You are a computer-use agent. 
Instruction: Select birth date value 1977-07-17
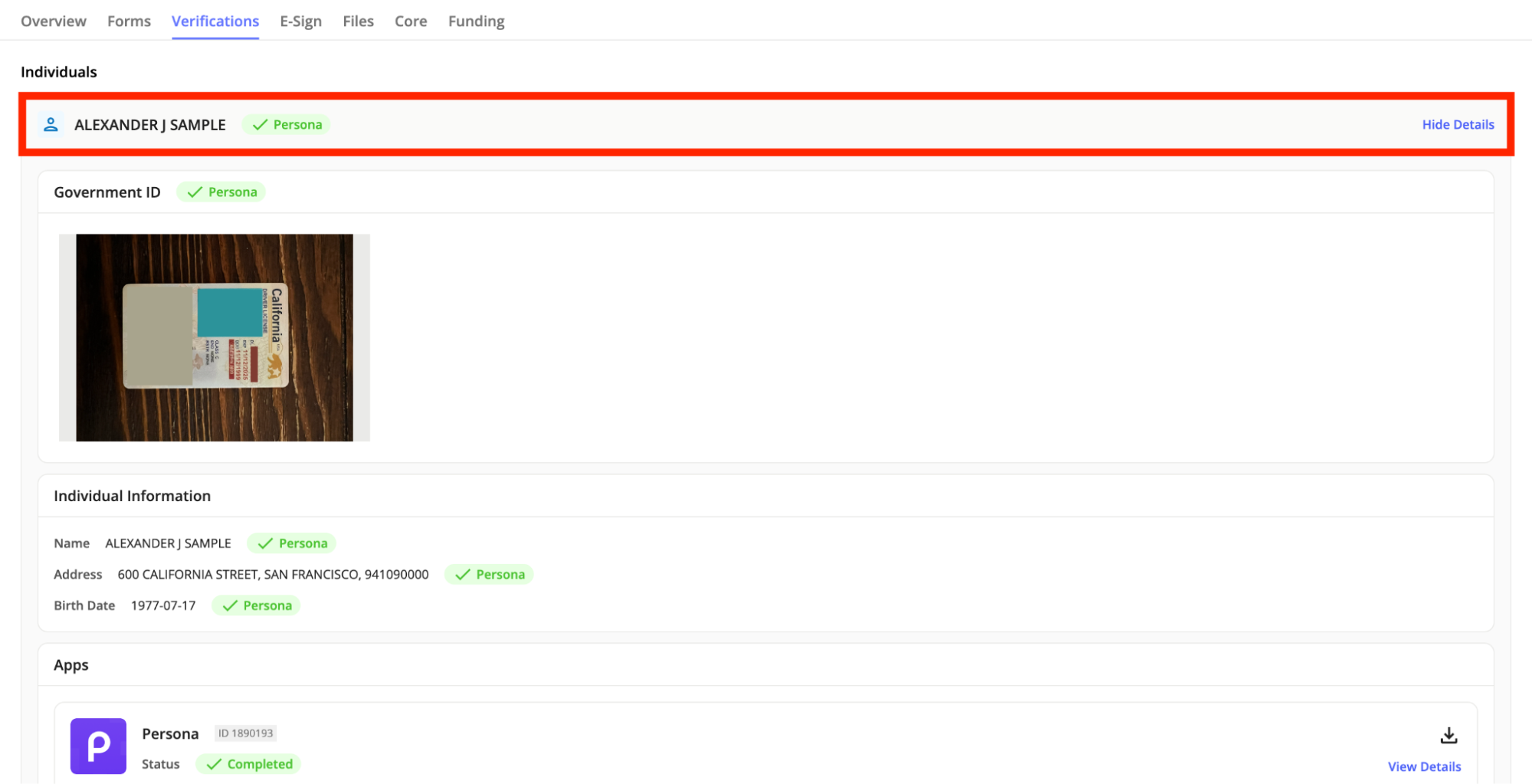163,605
